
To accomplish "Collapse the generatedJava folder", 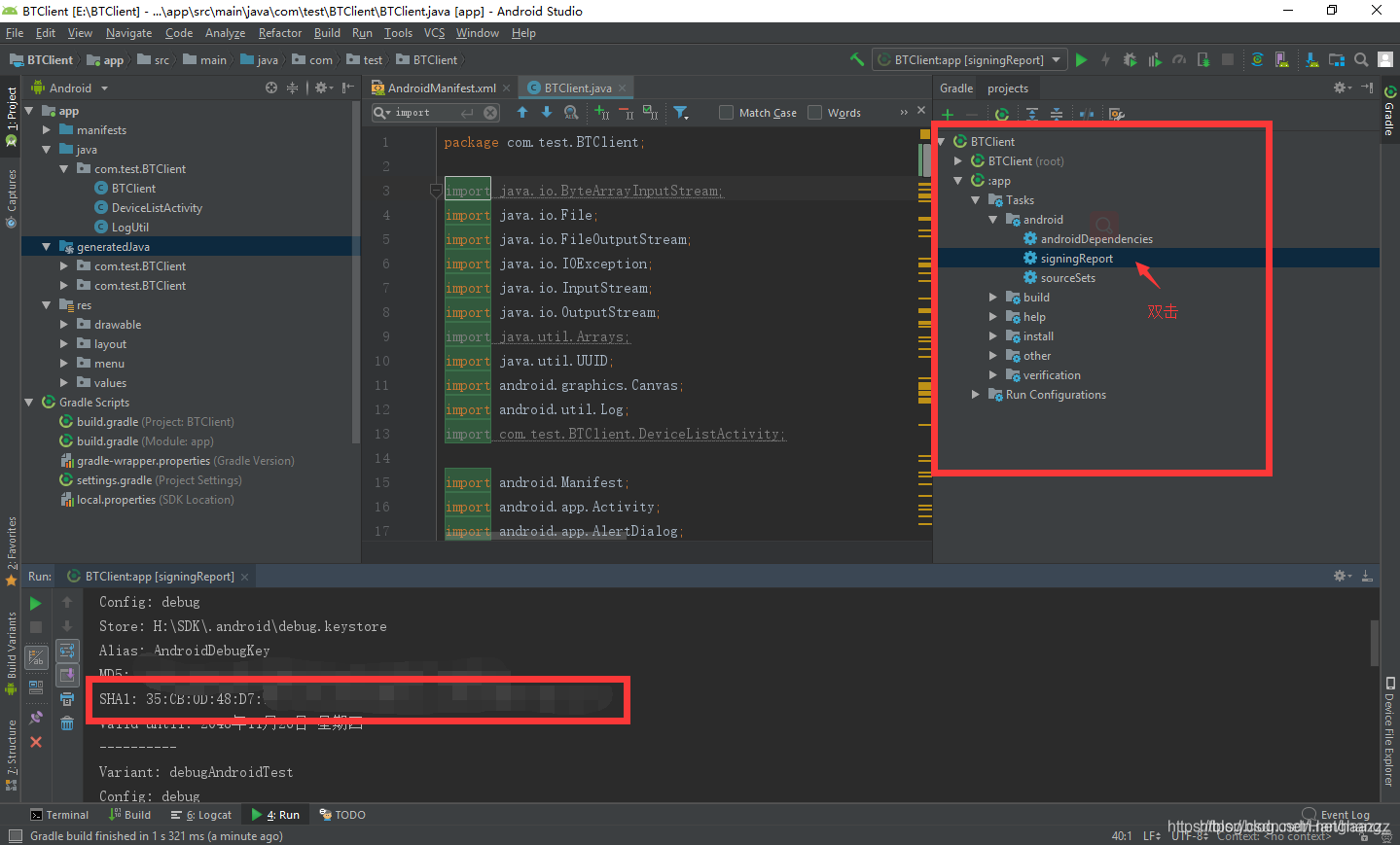I will [x=46, y=247].
